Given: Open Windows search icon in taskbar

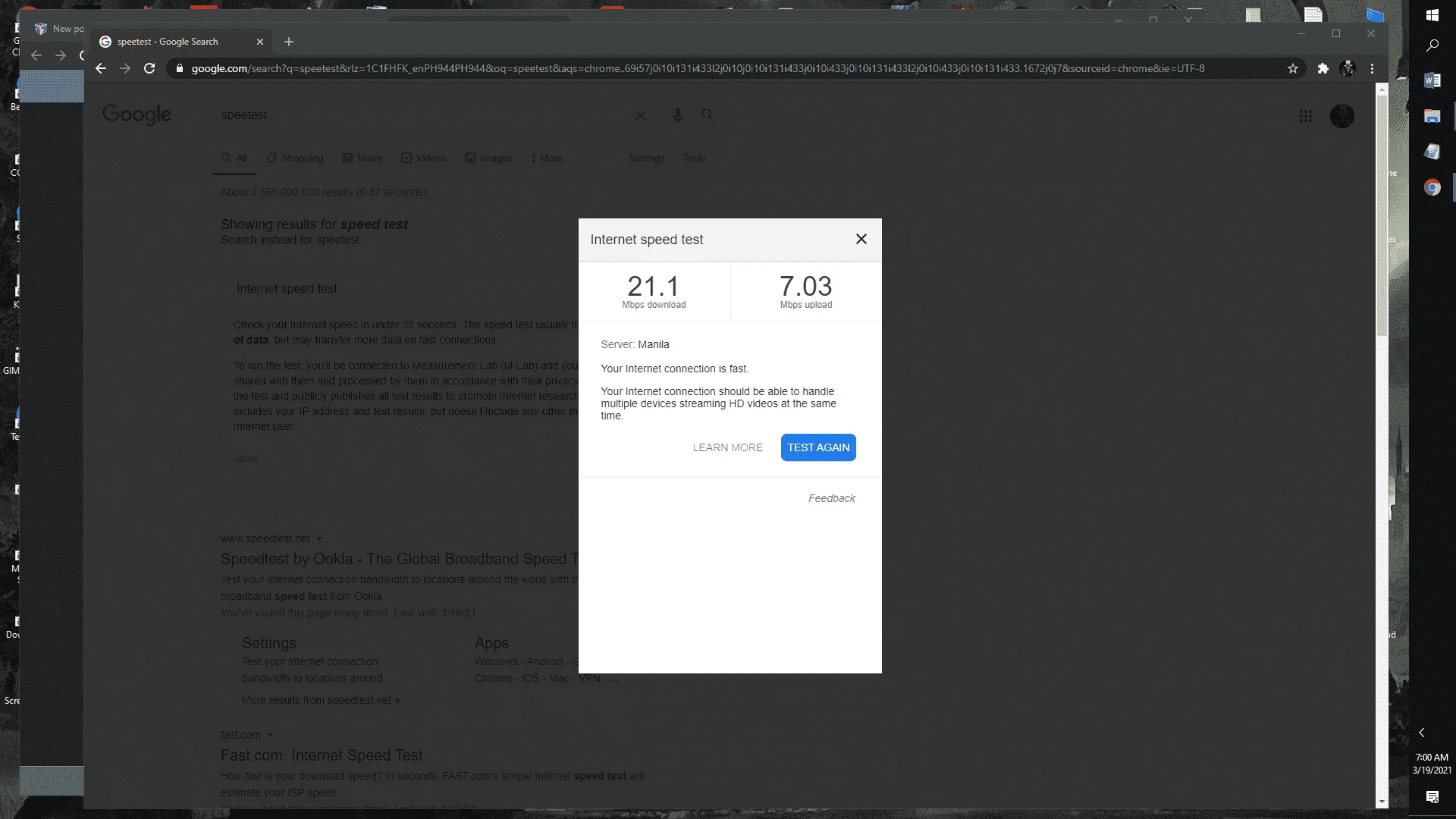Looking at the screenshot, I should (1432, 45).
